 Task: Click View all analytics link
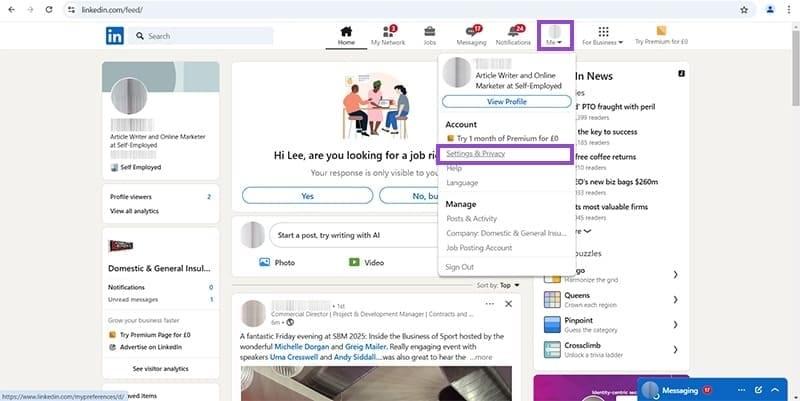point(134,211)
